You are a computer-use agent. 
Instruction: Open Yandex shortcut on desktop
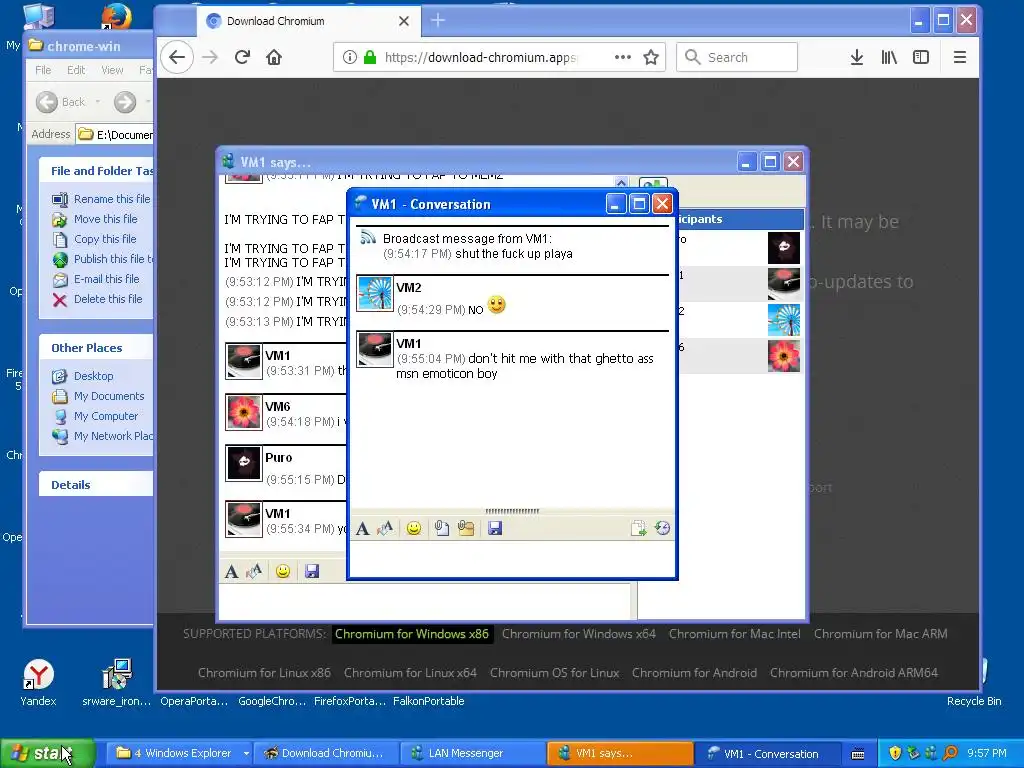pos(38,682)
